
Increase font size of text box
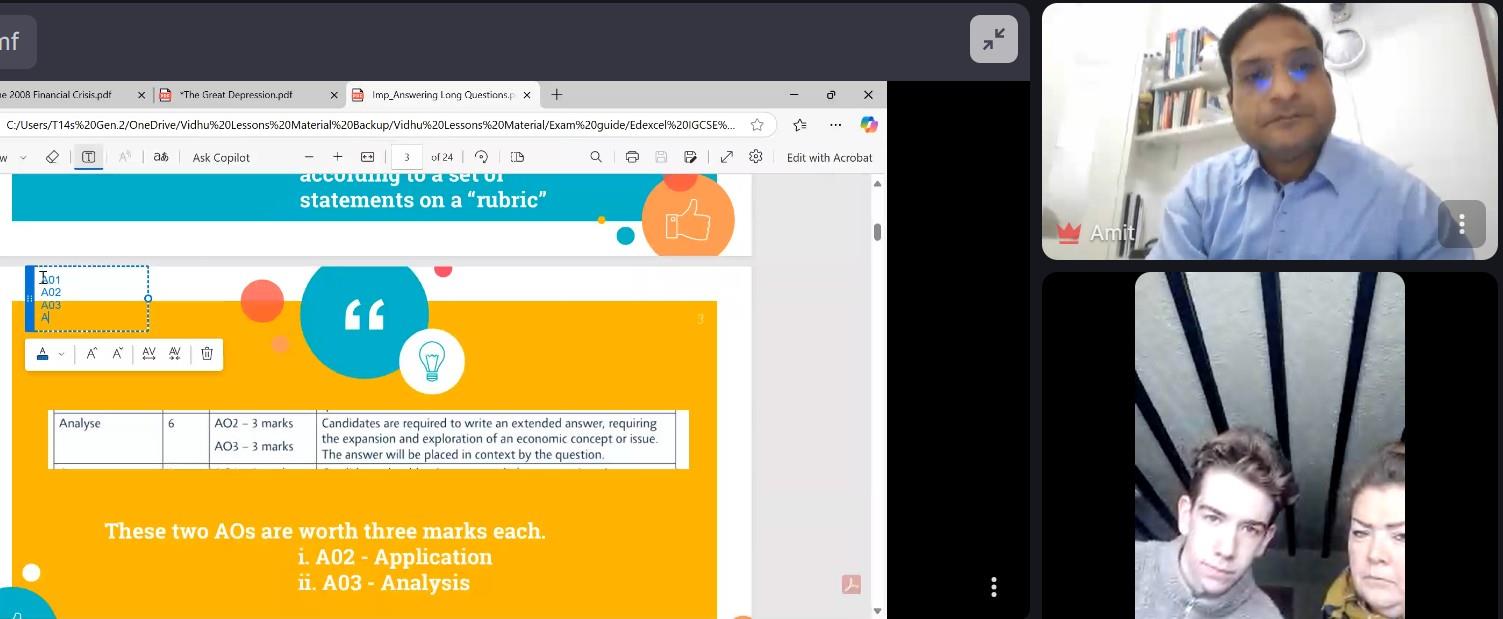pyautogui.click(x=92, y=353)
